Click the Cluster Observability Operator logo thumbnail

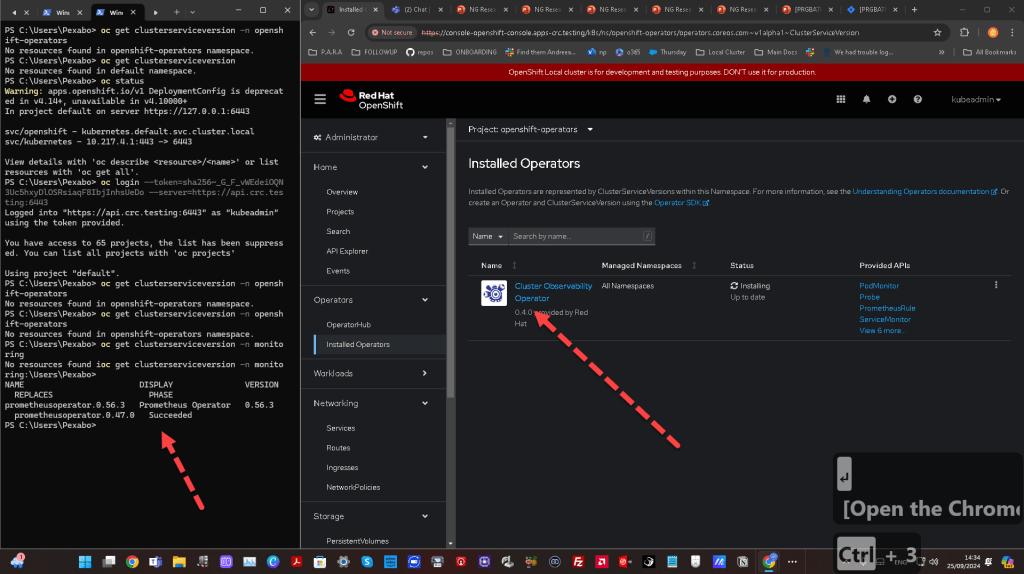click(494, 293)
